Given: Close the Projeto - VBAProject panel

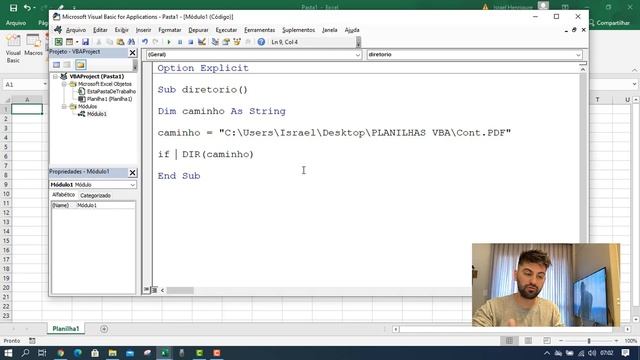Looking at the screenshot, I should pyautogui.click(x=133, y=53).
